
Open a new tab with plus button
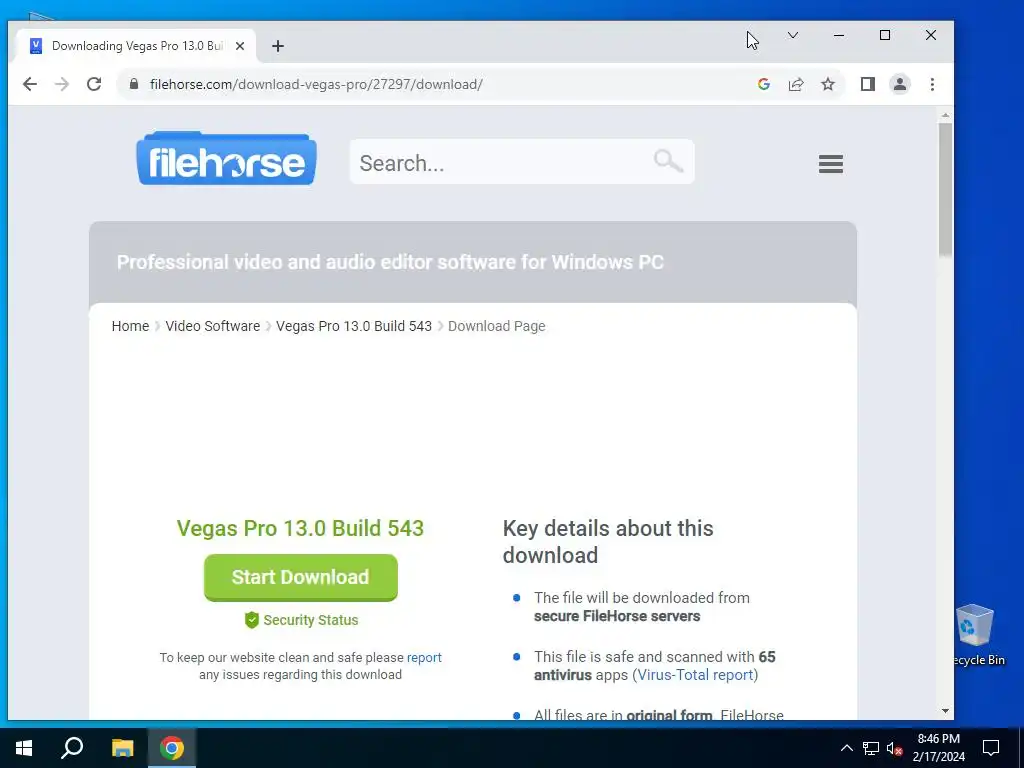tap(278, 46)
